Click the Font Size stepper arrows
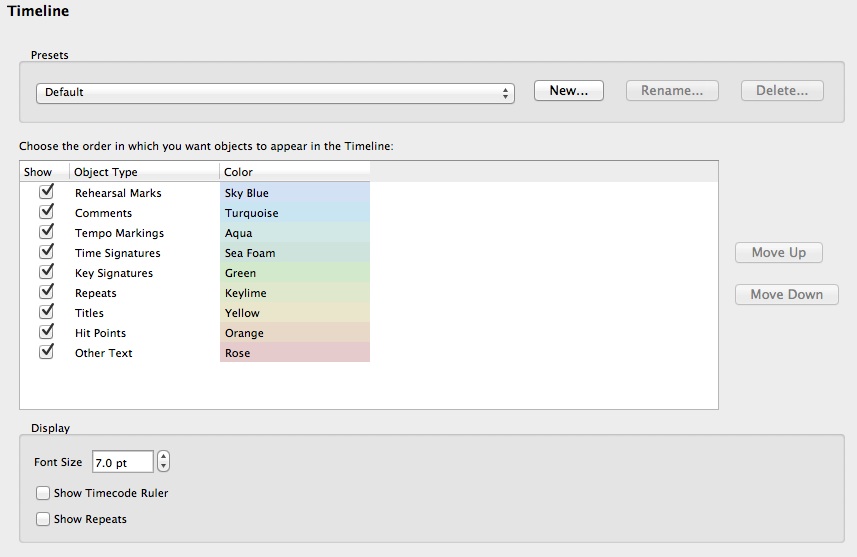Screen dimensions: 857x557 (x=164, y=462)
